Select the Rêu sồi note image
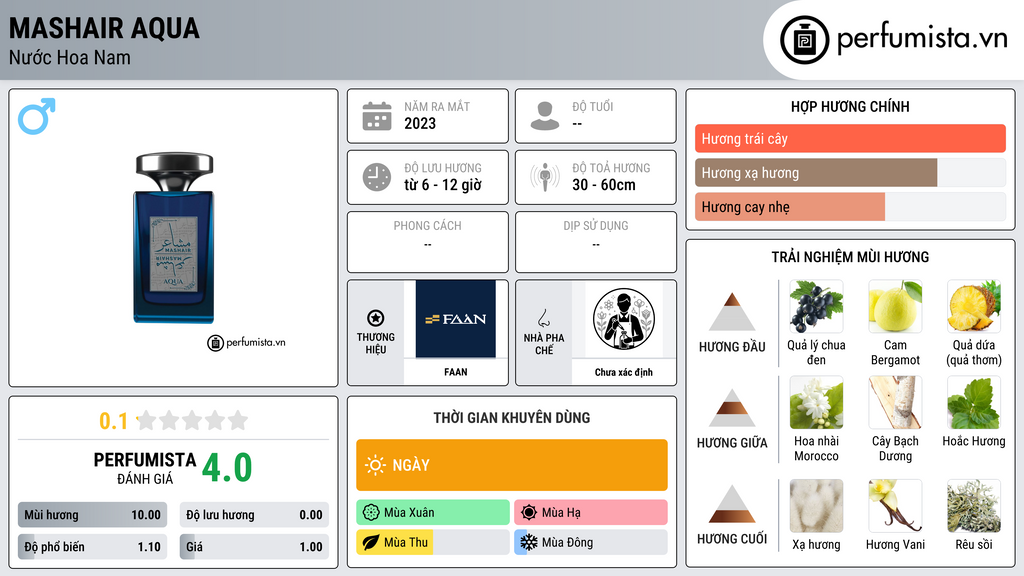 click(x=974, y=506)
